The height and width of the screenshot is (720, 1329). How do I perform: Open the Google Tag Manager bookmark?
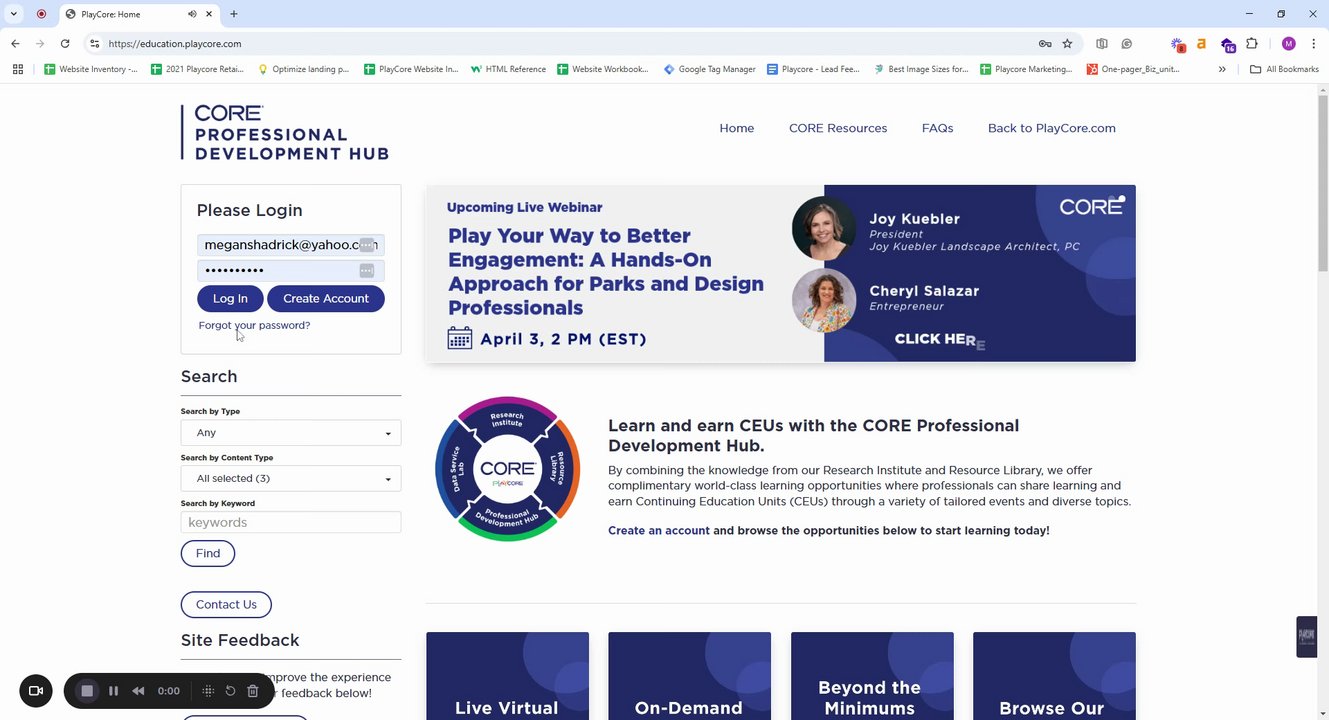(x=710, y=69)
